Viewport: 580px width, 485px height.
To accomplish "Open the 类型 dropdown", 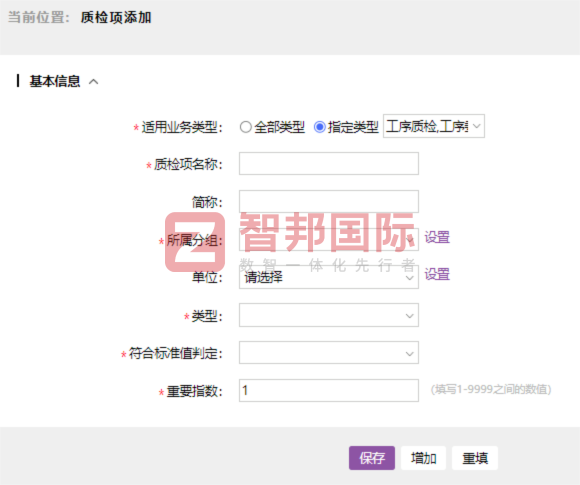I will 329,315.
